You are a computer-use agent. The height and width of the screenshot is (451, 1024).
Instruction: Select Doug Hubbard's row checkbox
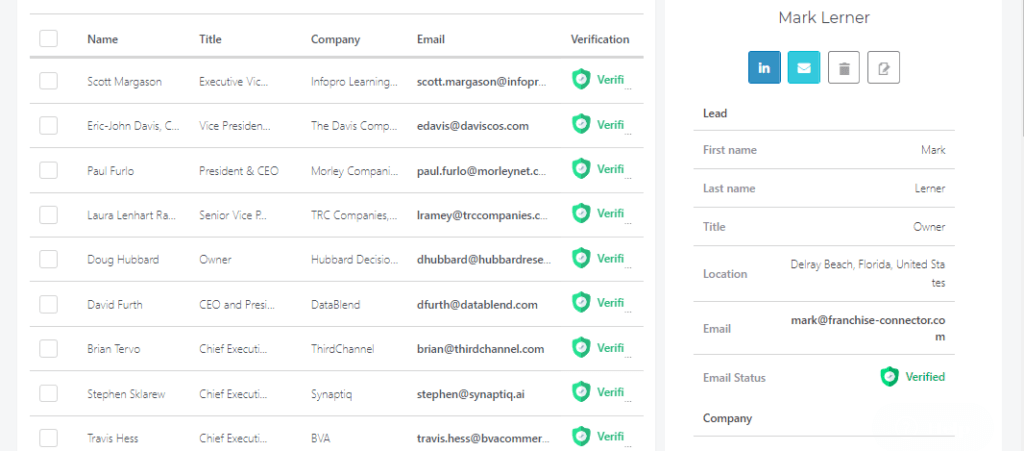pos(48,259)
